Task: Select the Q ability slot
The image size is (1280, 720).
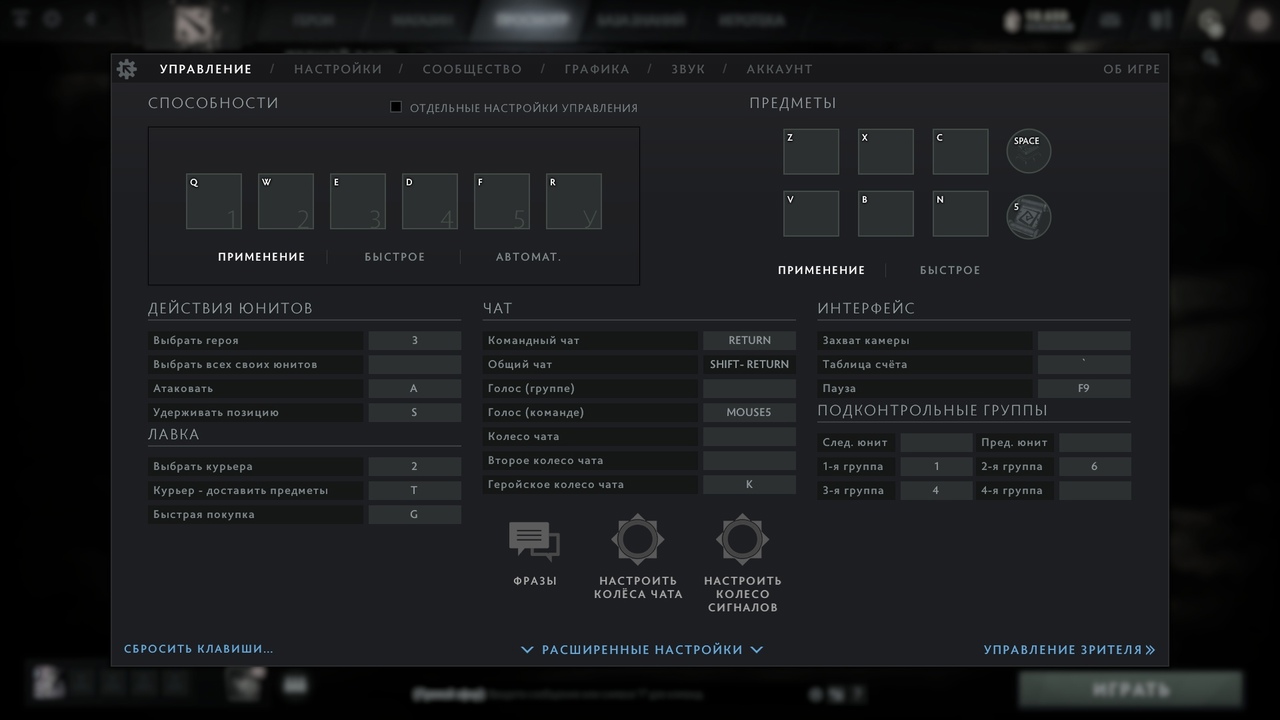Action: [214, 201]
